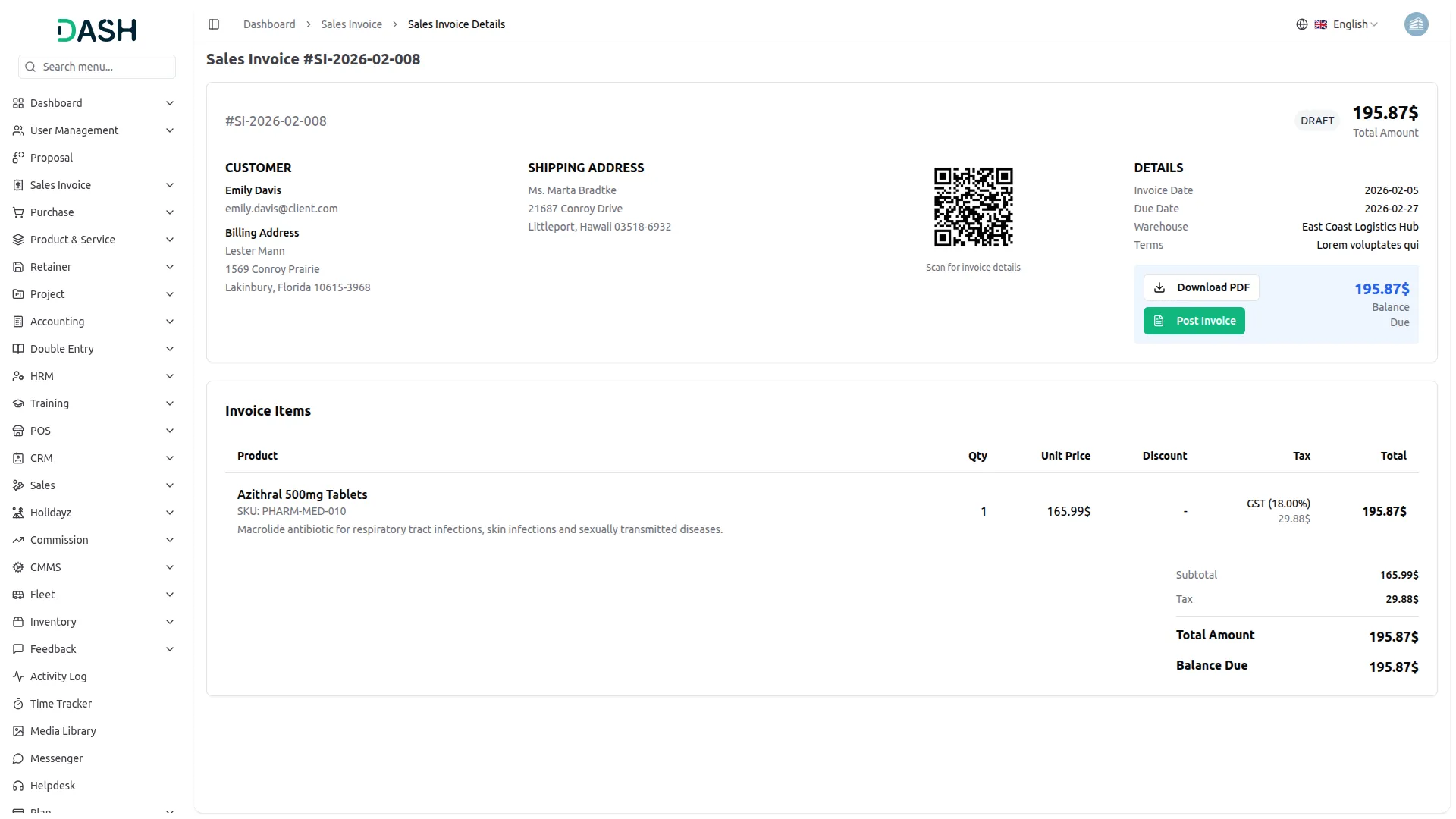Screen dimensions: 1456x819
Task: Navigate to Sales Invoice breadcrumb
Action: (x=351, y=24)
